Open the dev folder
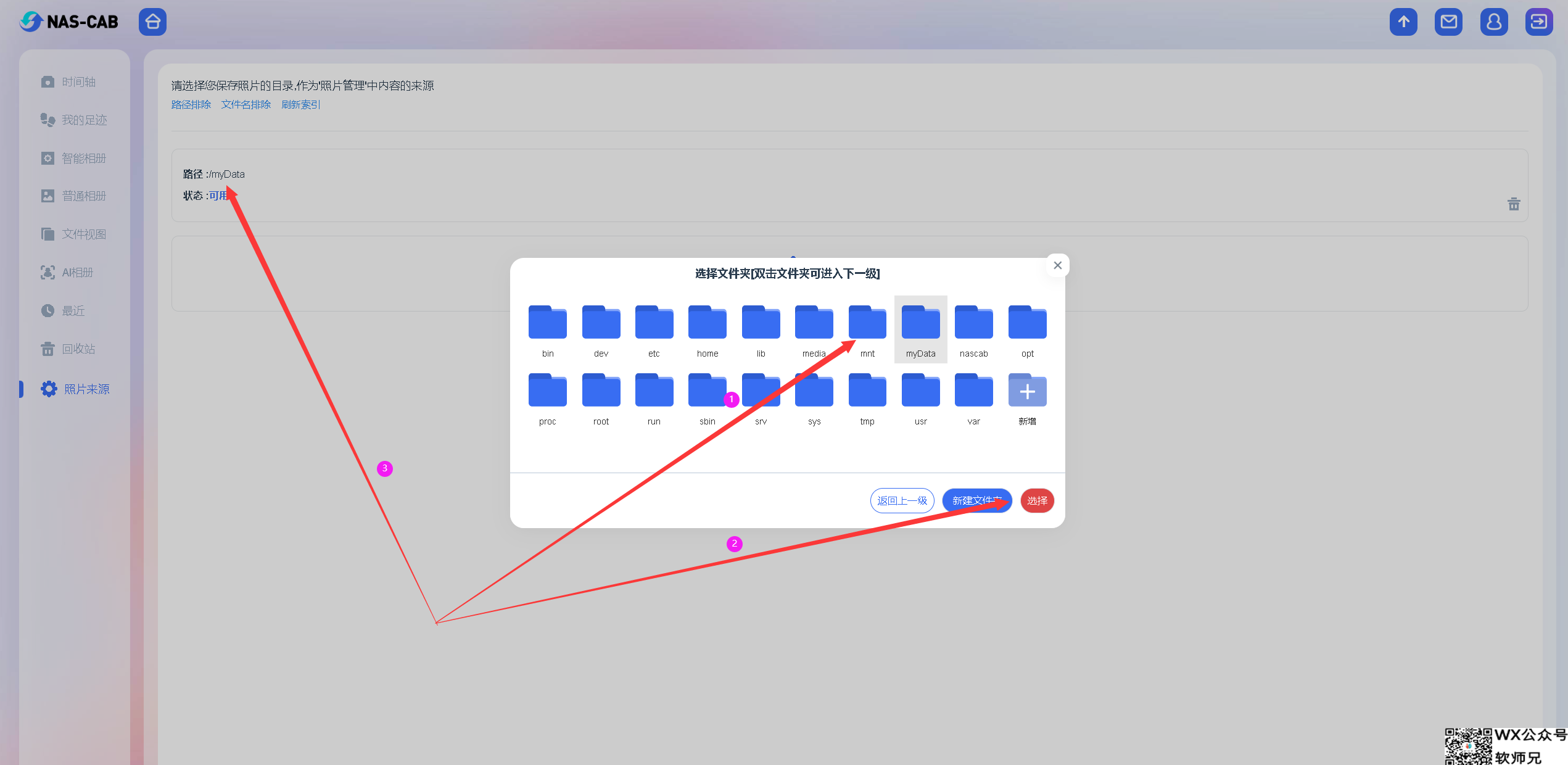1568x765 pixels. (x=601, y=329)
